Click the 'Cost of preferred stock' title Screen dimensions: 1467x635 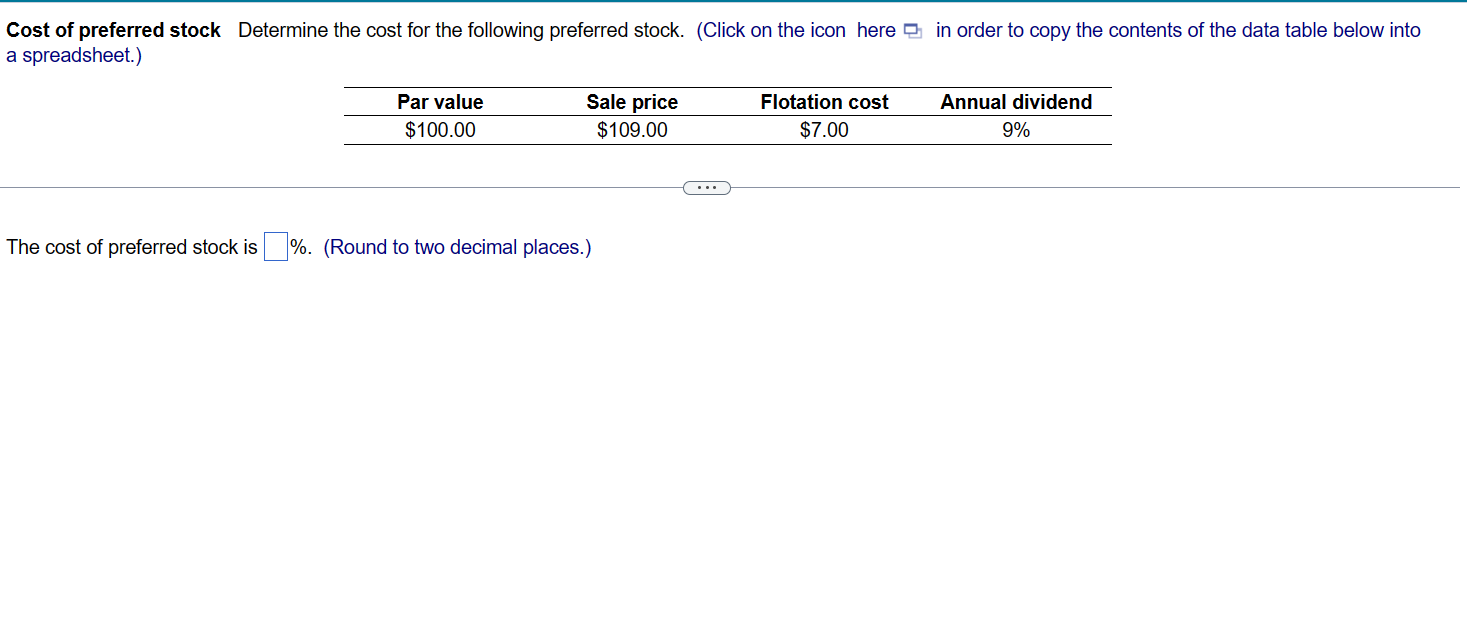[x=113, y=30]
